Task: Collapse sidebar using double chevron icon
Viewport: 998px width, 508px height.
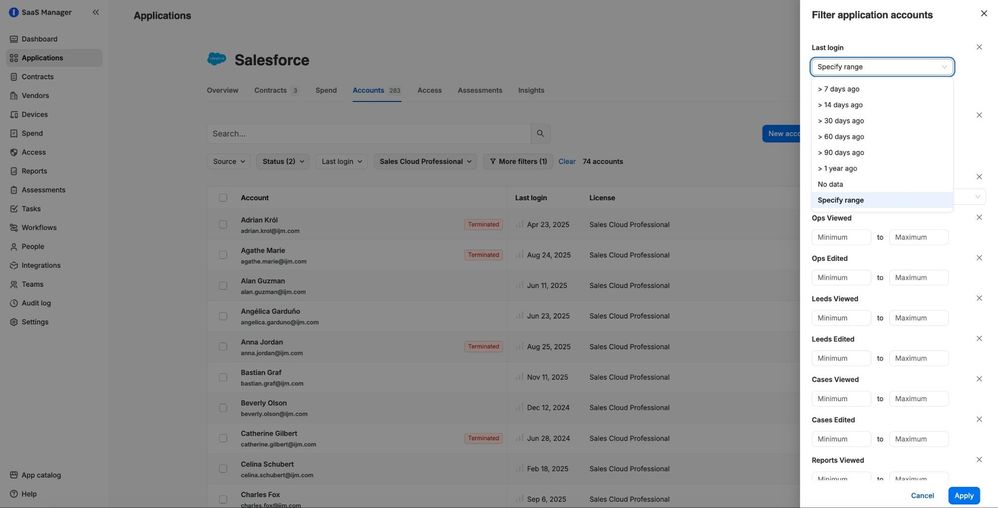Action: (96, 12)
